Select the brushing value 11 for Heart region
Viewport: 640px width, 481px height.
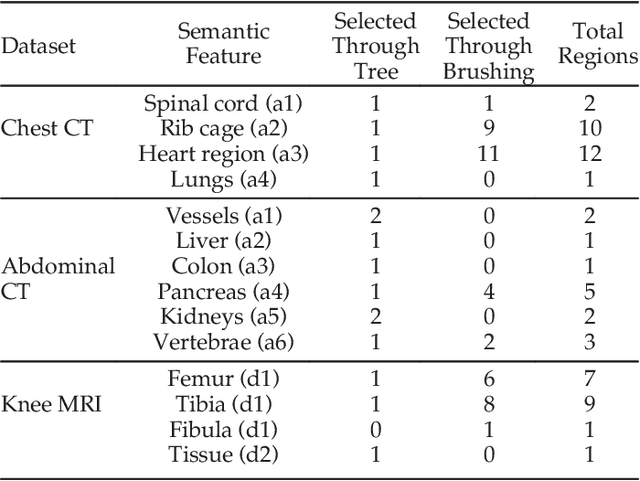pos(489,153)
